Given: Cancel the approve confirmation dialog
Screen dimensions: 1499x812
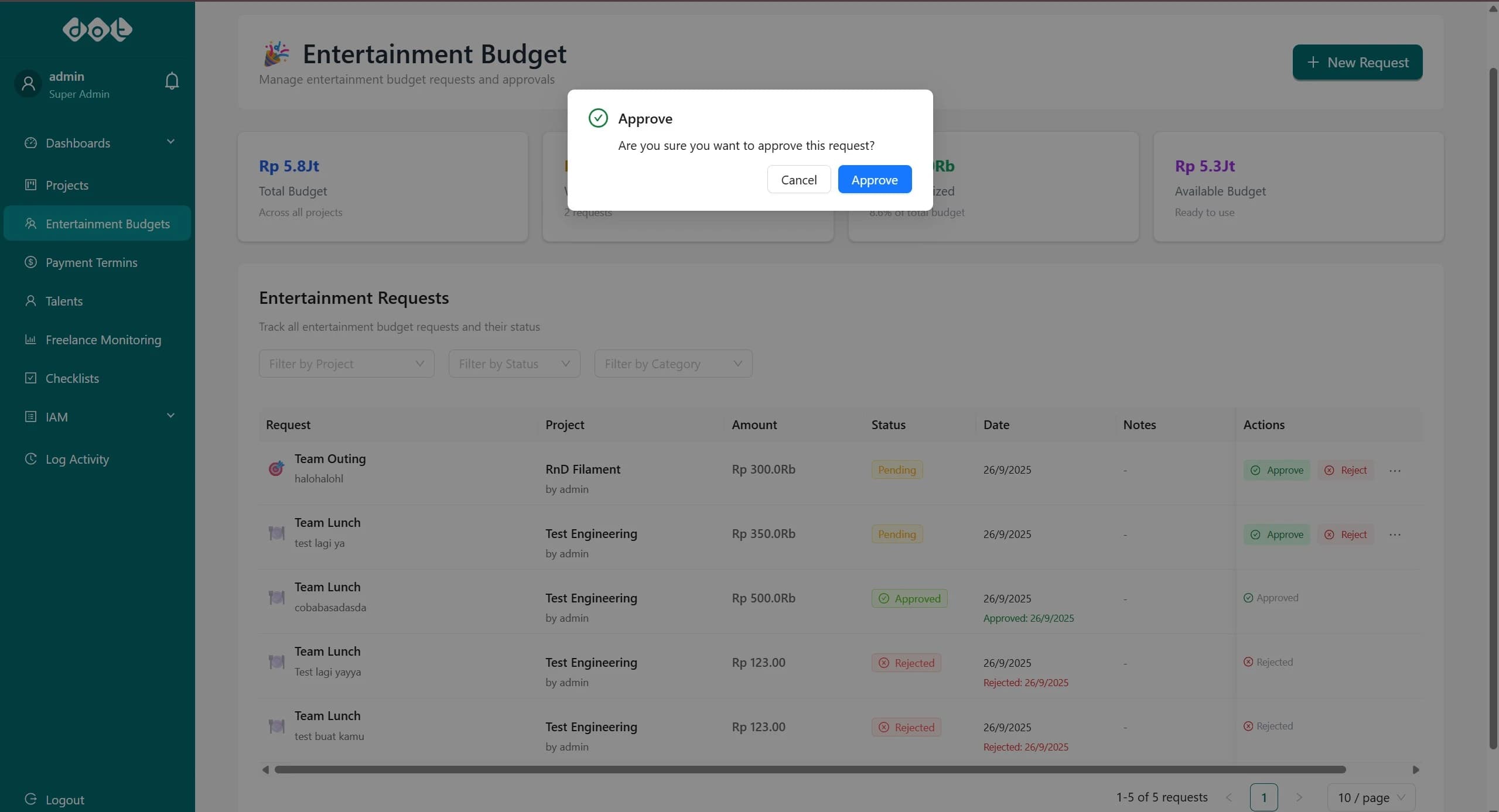Looking at the screenshot, I should tap(798, 179).
